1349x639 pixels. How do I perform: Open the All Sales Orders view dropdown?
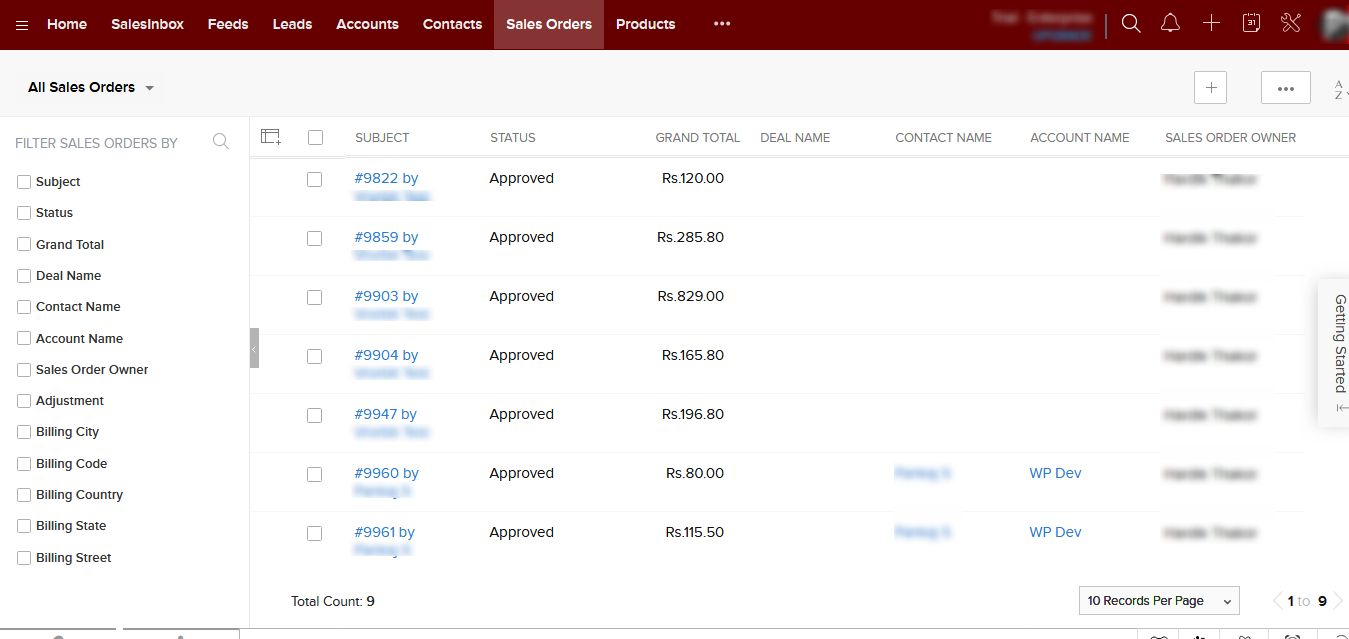tap(91, 87)
